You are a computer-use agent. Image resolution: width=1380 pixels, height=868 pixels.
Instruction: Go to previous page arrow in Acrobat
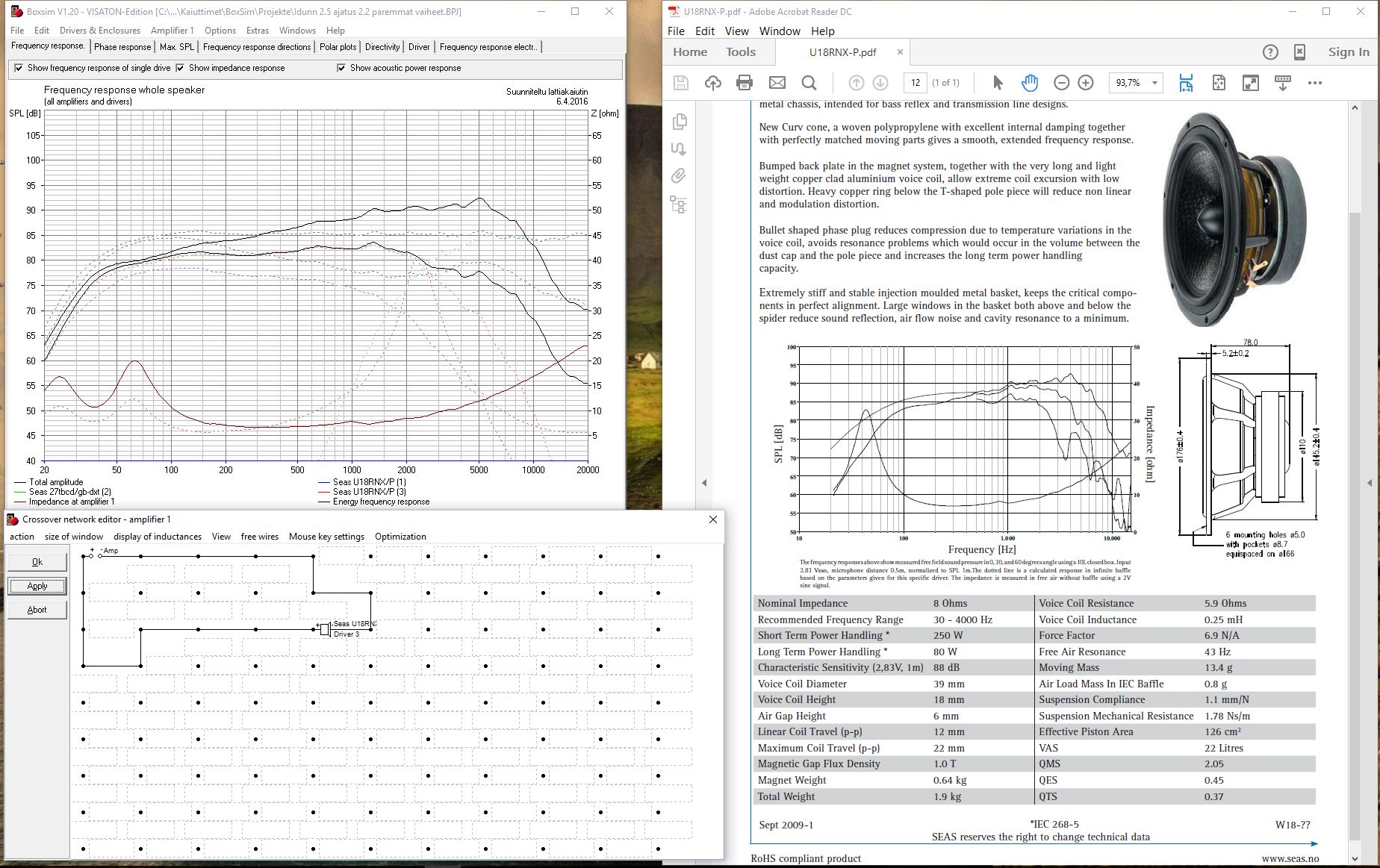[857, 83]
